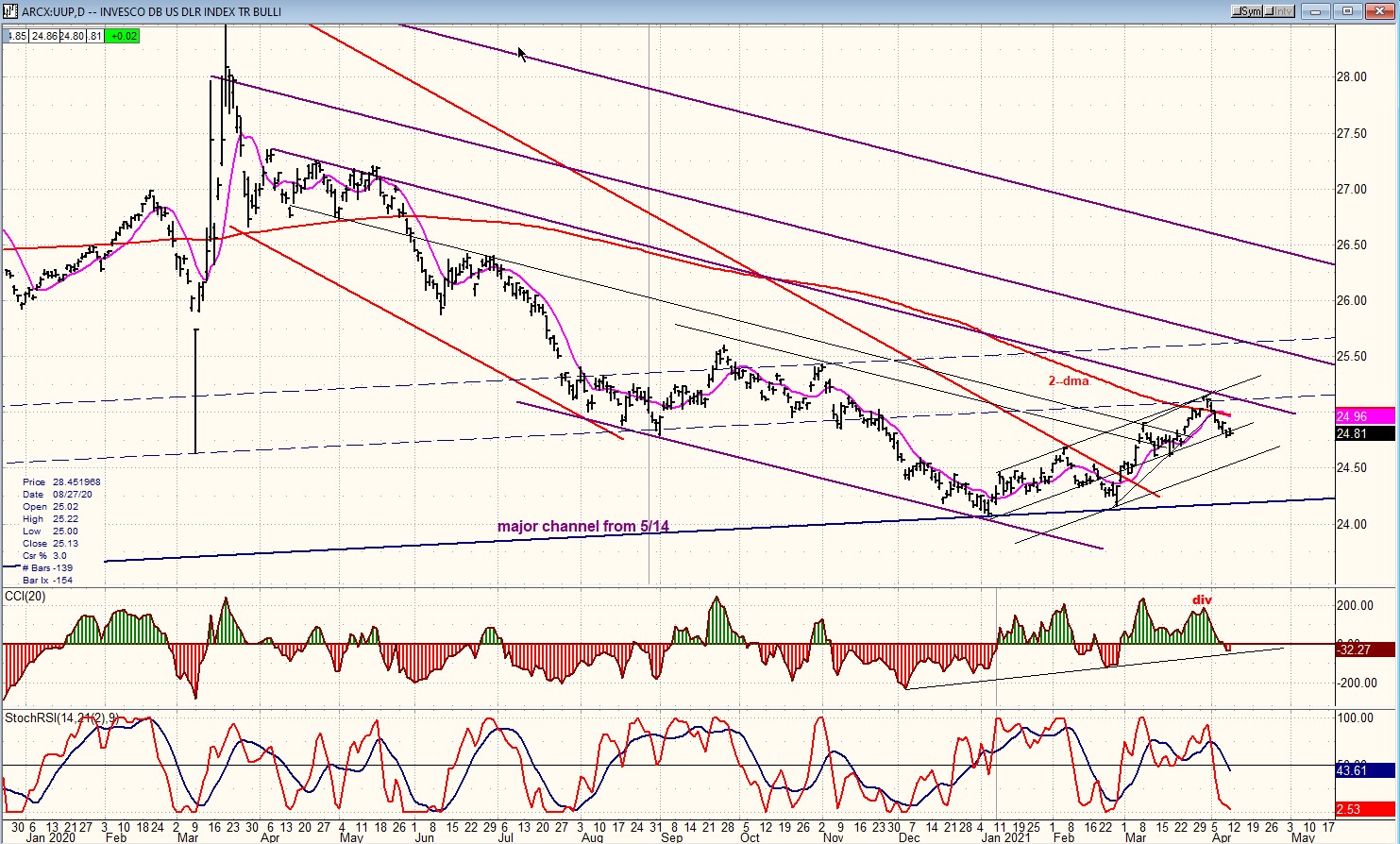The height and width of the screenshot is (844, 1400).
Task: Click the 26.00 price axis label
Action: 1352,301
